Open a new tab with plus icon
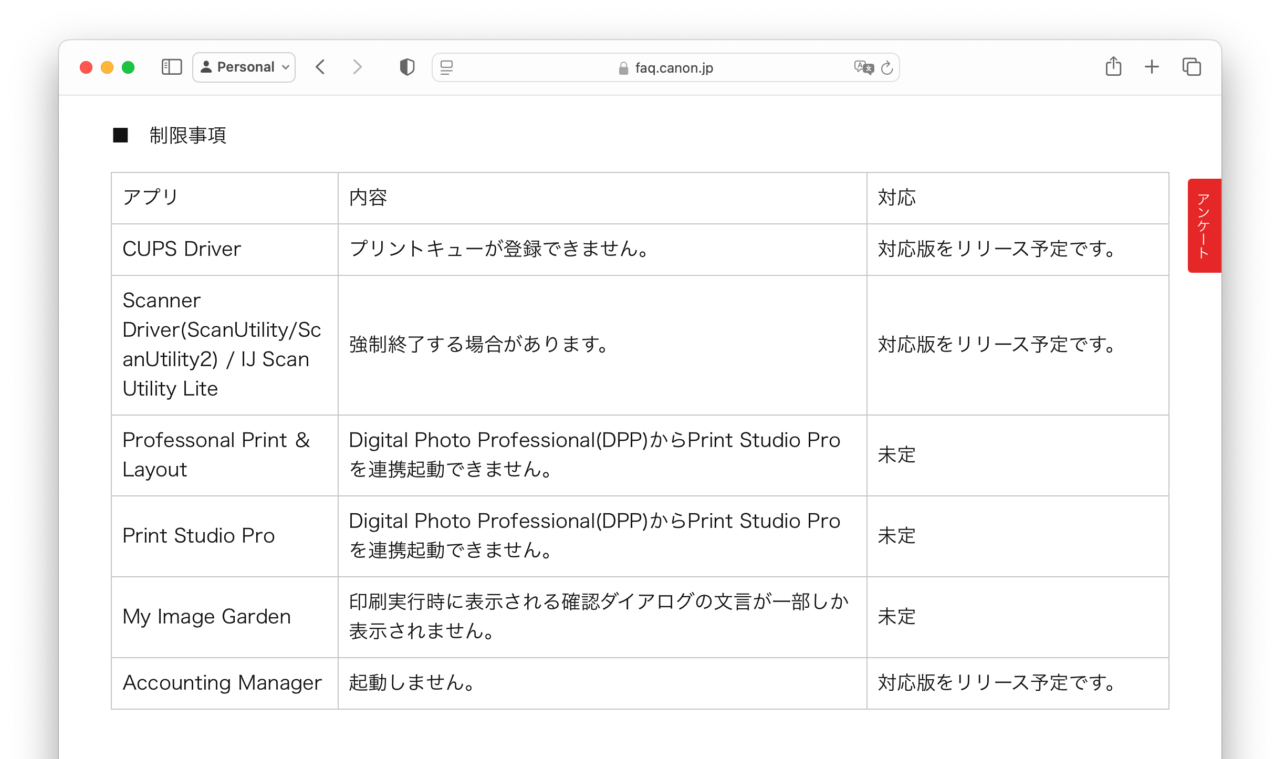The image size is (1280, 759). click(x=1152, y=67)
